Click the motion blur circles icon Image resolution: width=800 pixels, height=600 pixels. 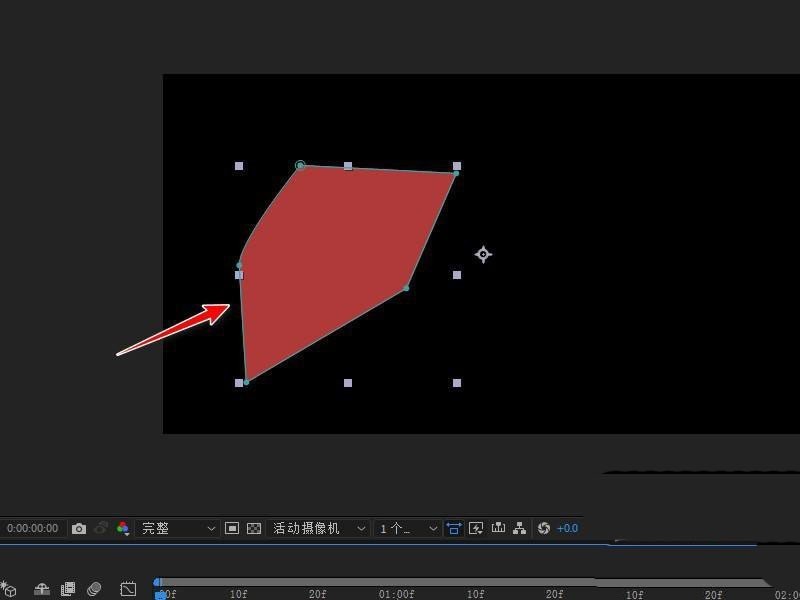[94, 589]
